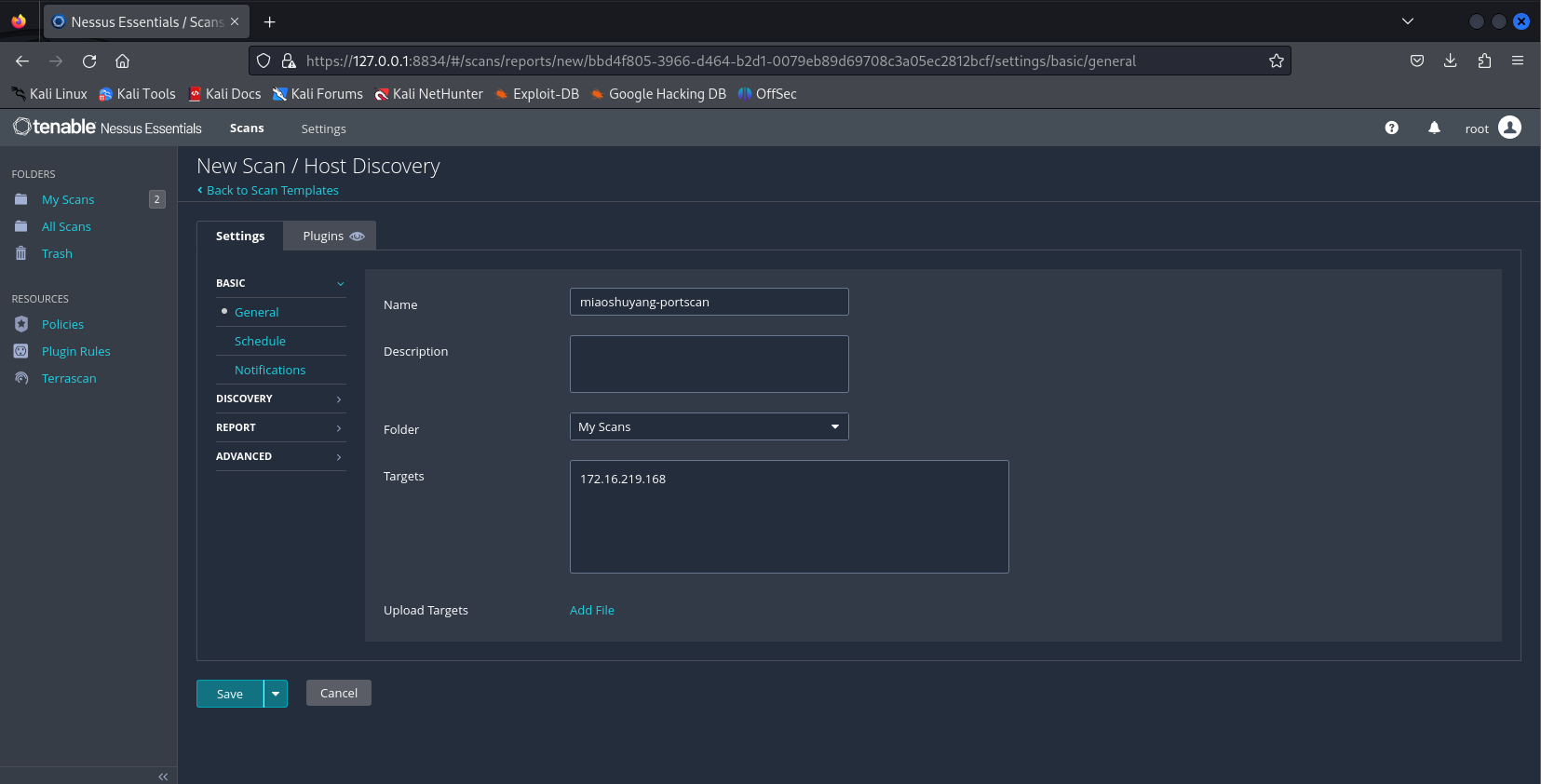Open Exploit-DB bookmark
This screenshot has width=1541, height=784.
[x=537, y=94]
